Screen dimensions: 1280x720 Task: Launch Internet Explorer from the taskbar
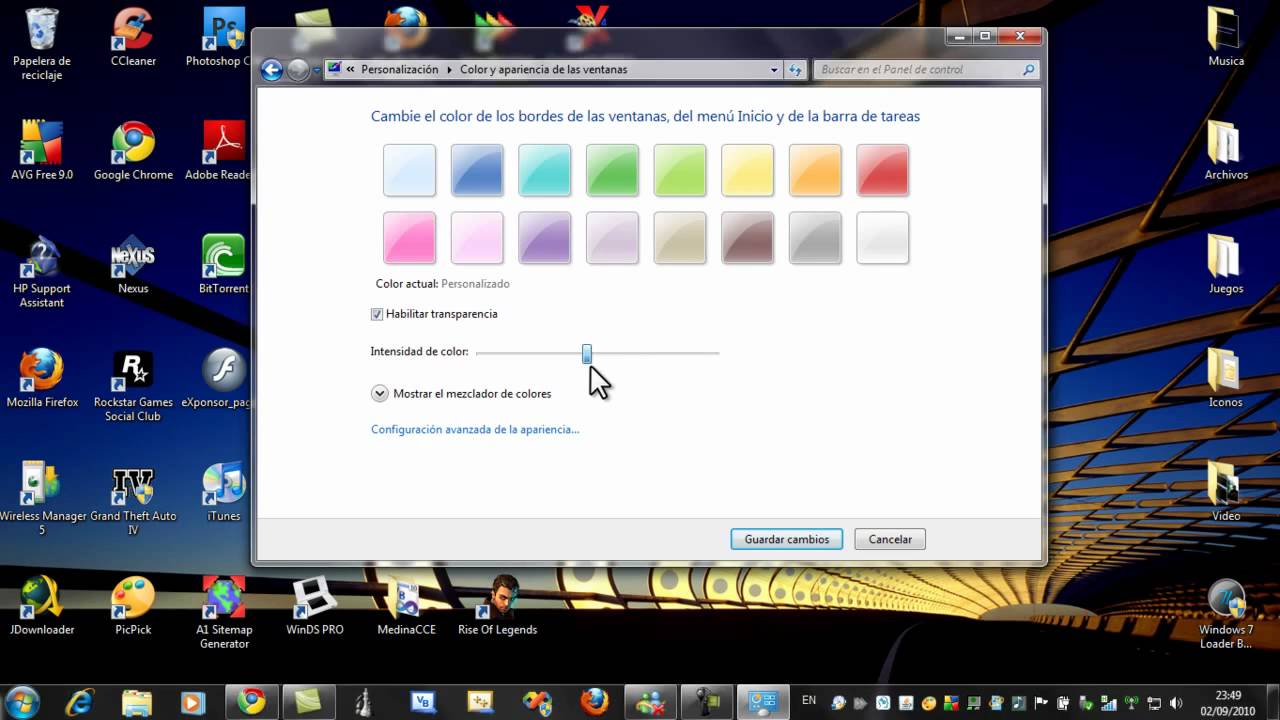pos(82,702)
